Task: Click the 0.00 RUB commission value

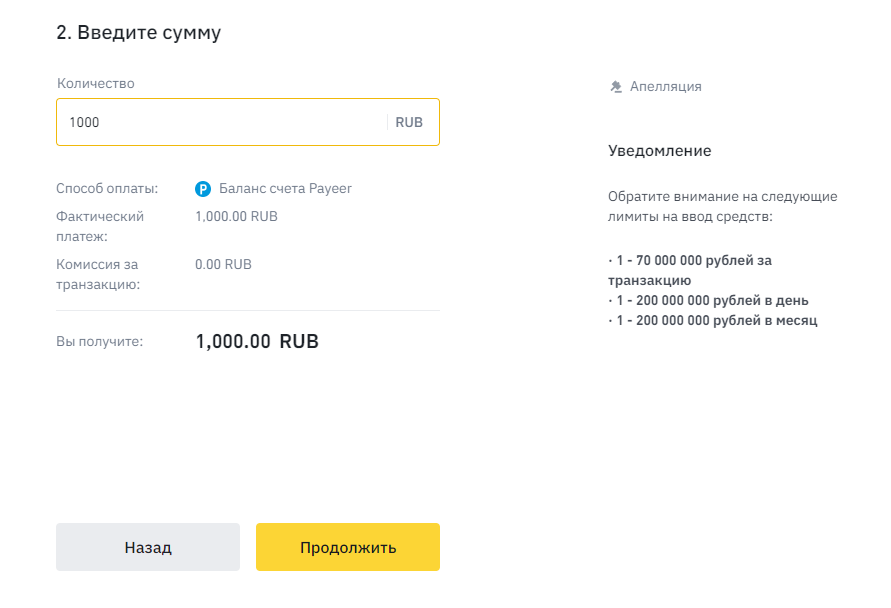Action: pyautogui.click(x=223, y=264)
